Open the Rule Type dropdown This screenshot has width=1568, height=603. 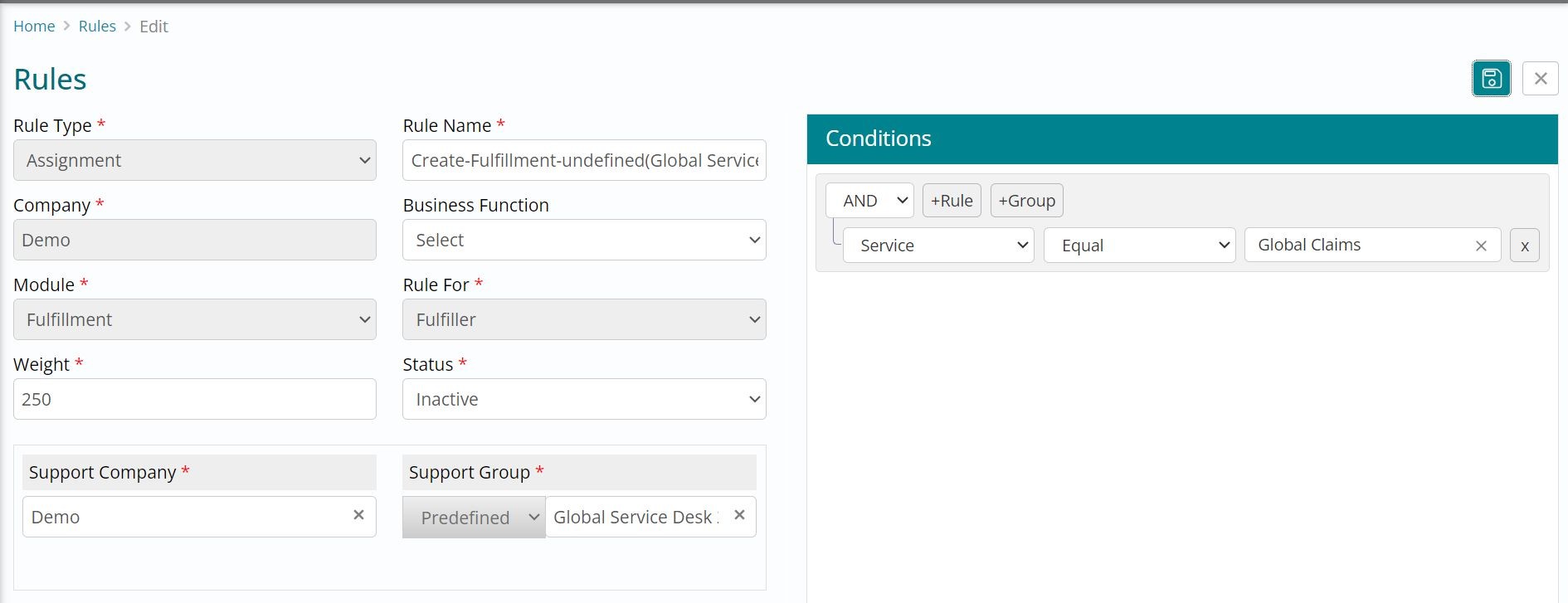coord(194,160)
